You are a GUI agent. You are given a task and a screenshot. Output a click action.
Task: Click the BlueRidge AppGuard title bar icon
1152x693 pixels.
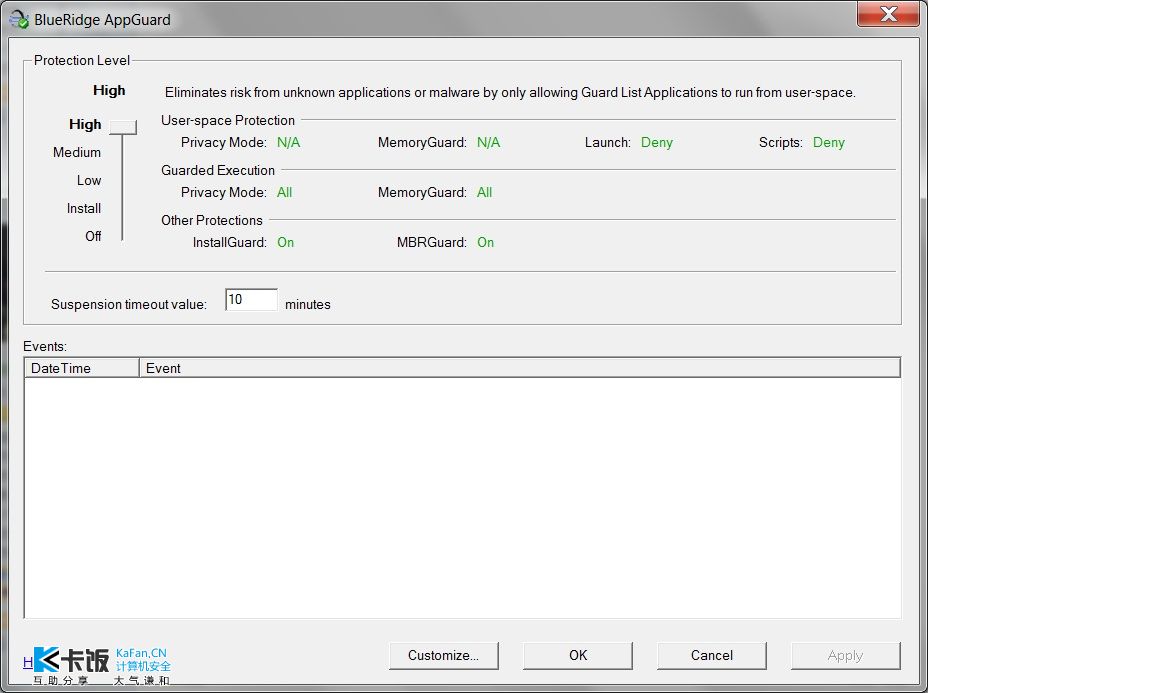tap(19, 20)
